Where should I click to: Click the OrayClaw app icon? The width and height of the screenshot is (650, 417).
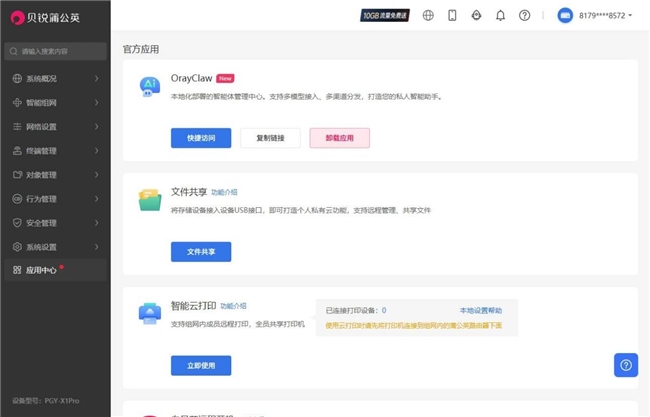[150, 87]
